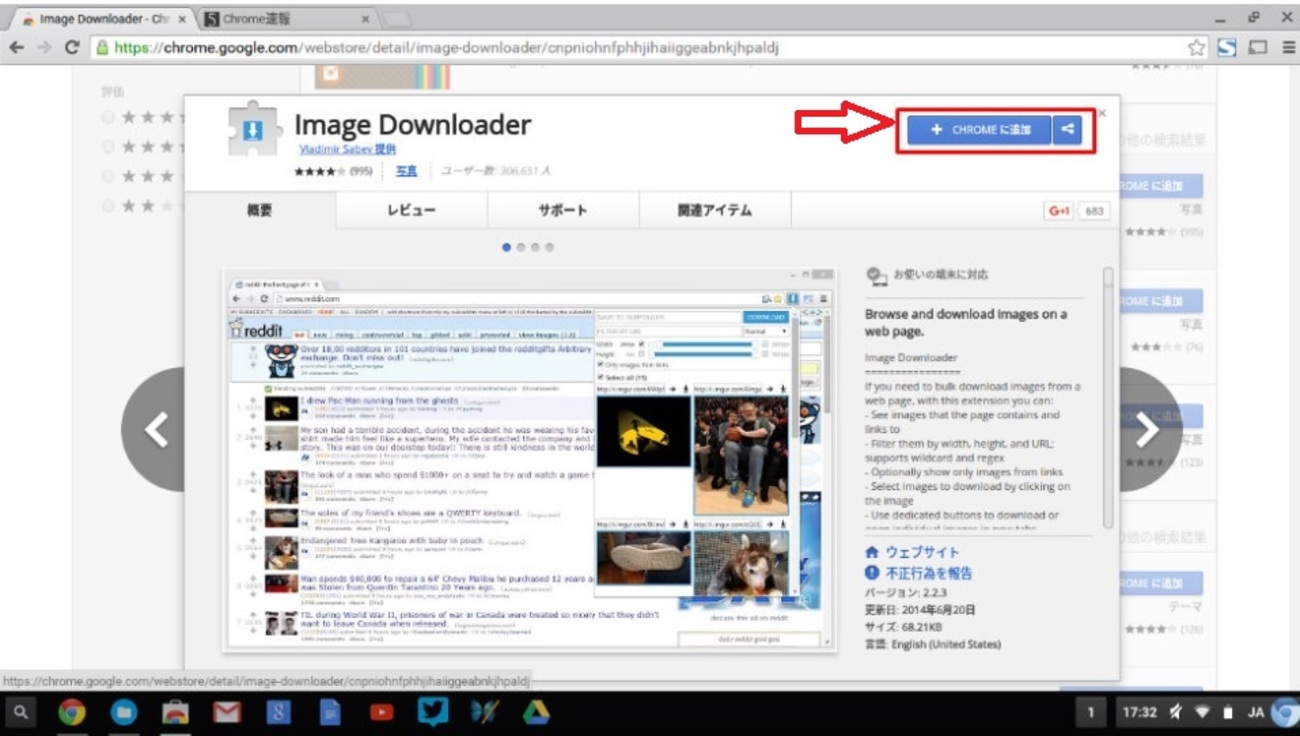Open the launcher search icon on the shelf

[x=21, y=712]
